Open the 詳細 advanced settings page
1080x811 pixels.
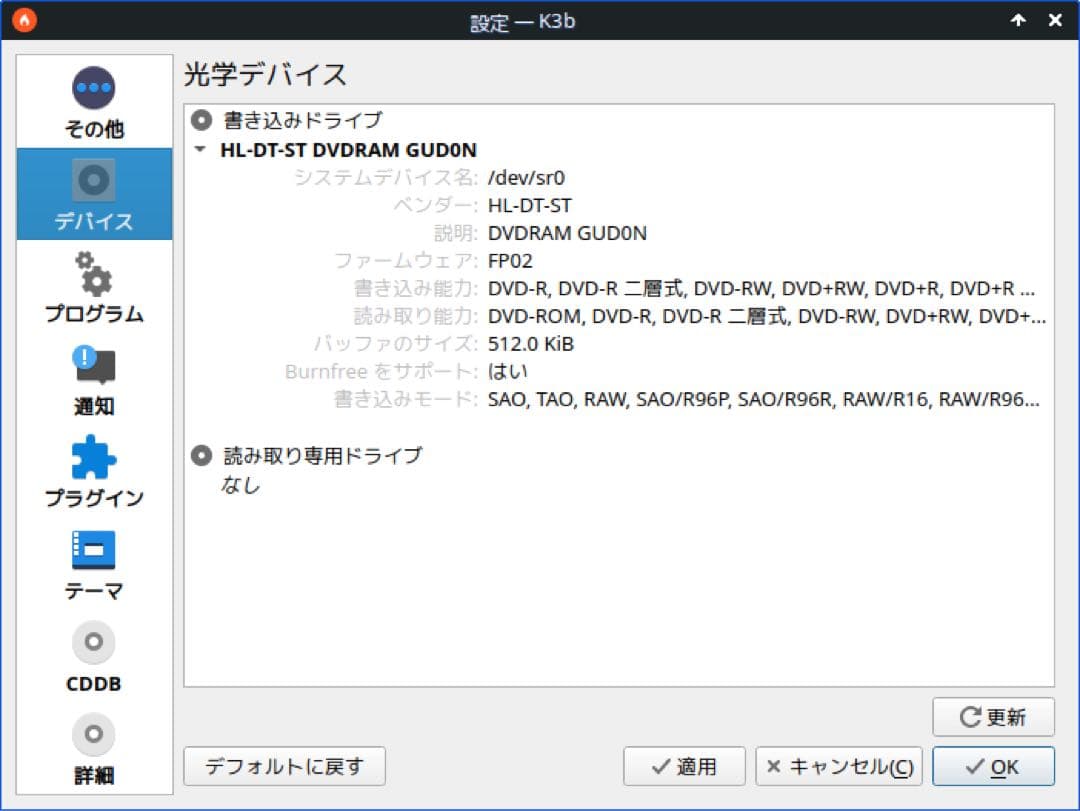point(94,748)
